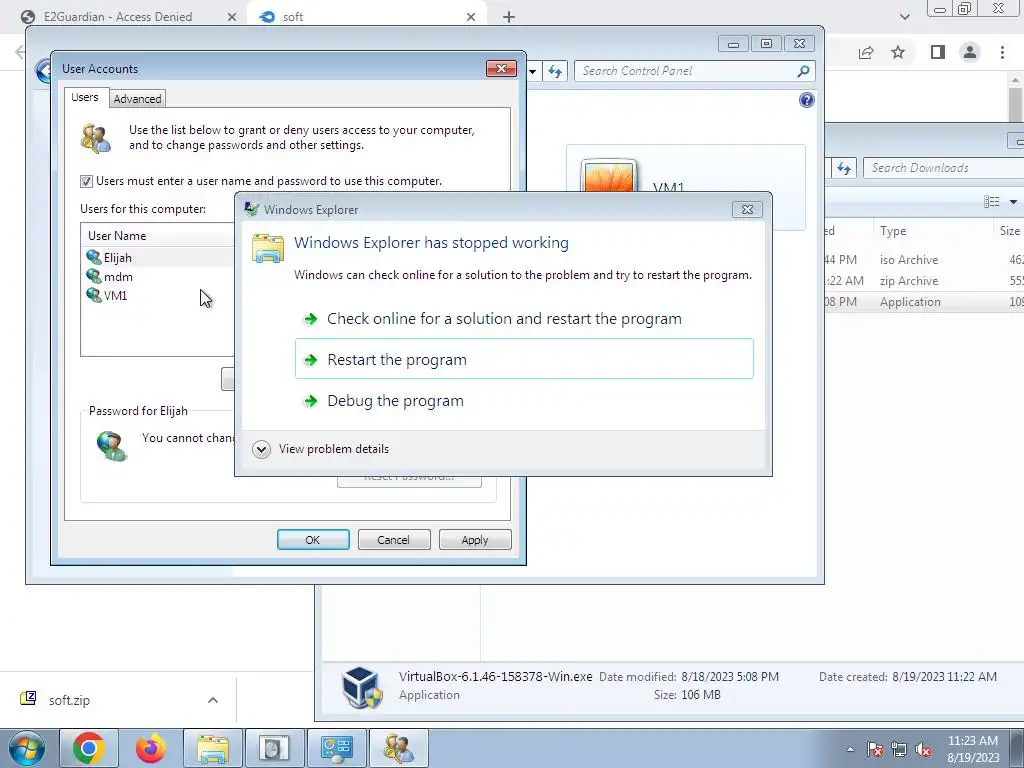
Task: Open the gray disk-drive application taskbar icon
Action: (275, 748)
